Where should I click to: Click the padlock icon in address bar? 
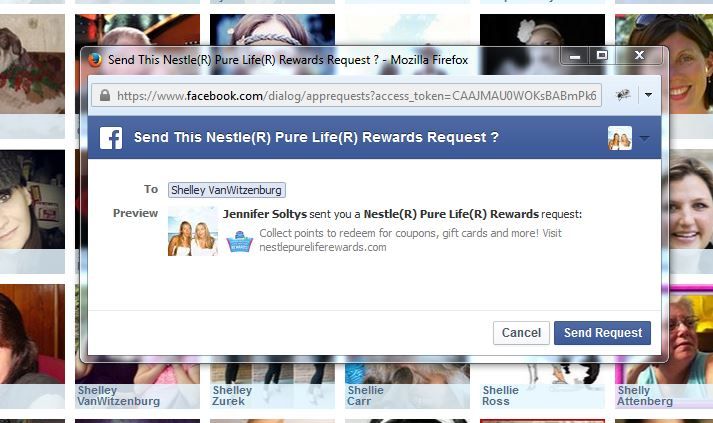(x=105, y=96)
